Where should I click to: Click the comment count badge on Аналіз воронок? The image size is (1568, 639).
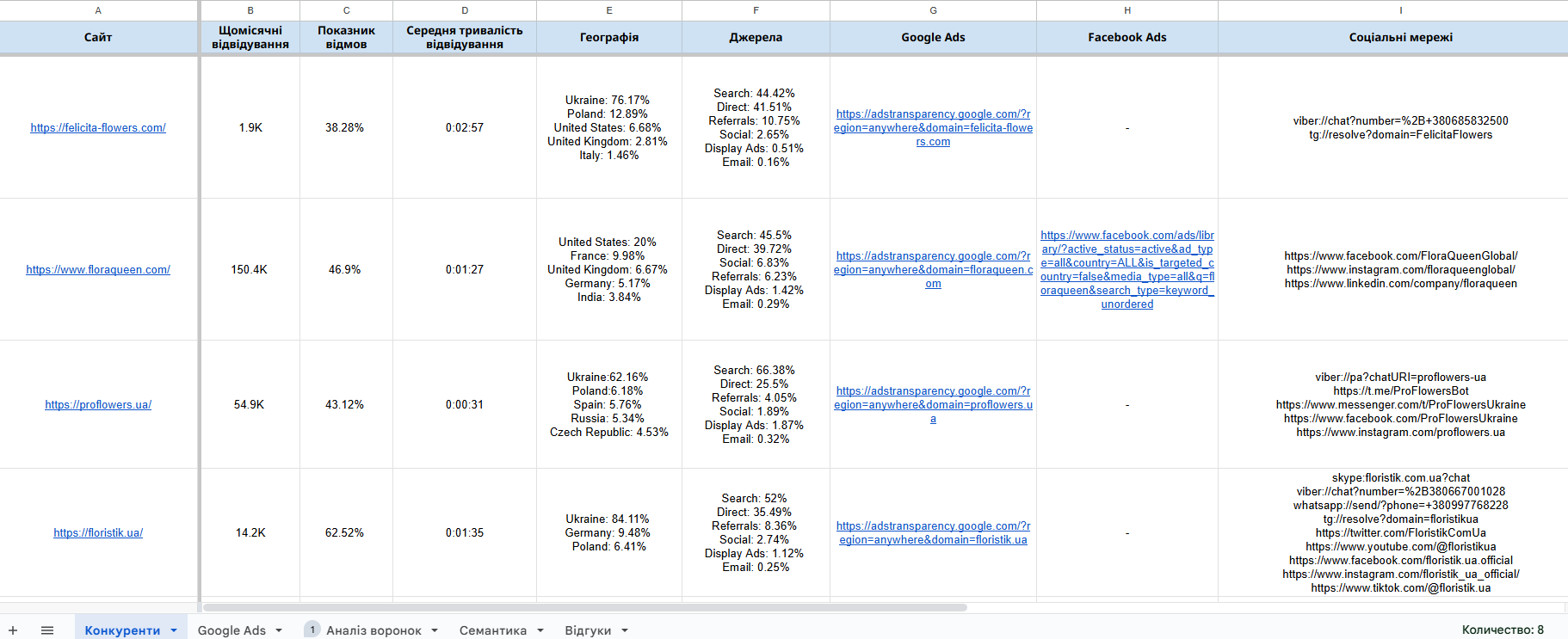(312, 630)
